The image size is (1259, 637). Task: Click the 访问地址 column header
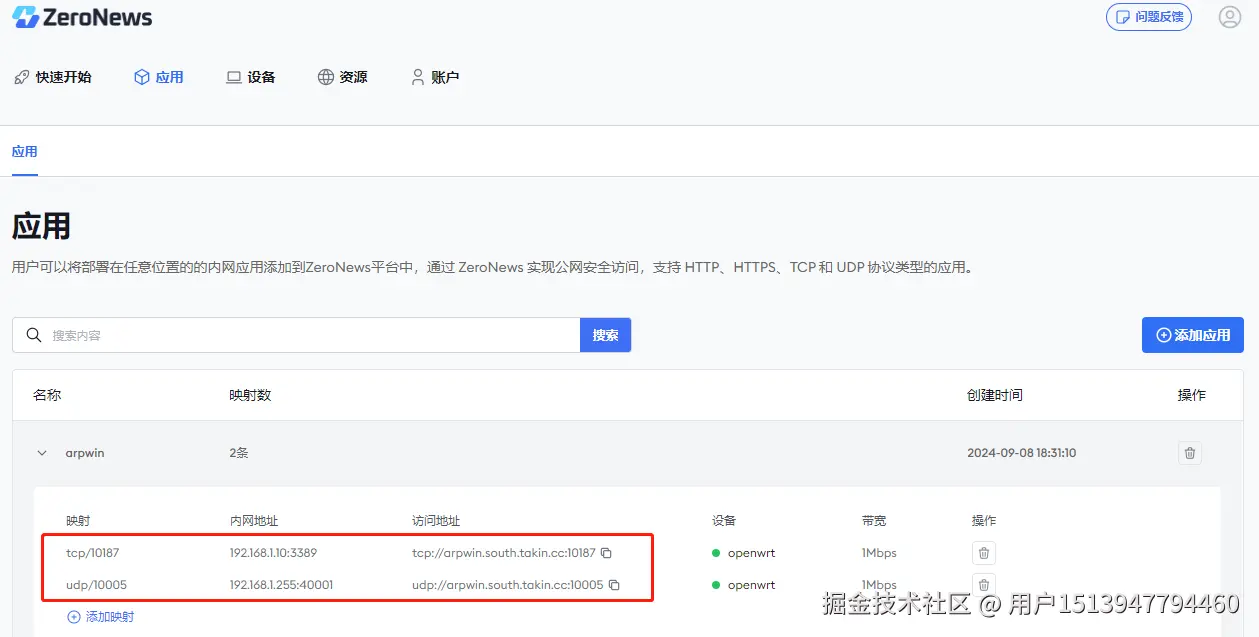(436, 521)
